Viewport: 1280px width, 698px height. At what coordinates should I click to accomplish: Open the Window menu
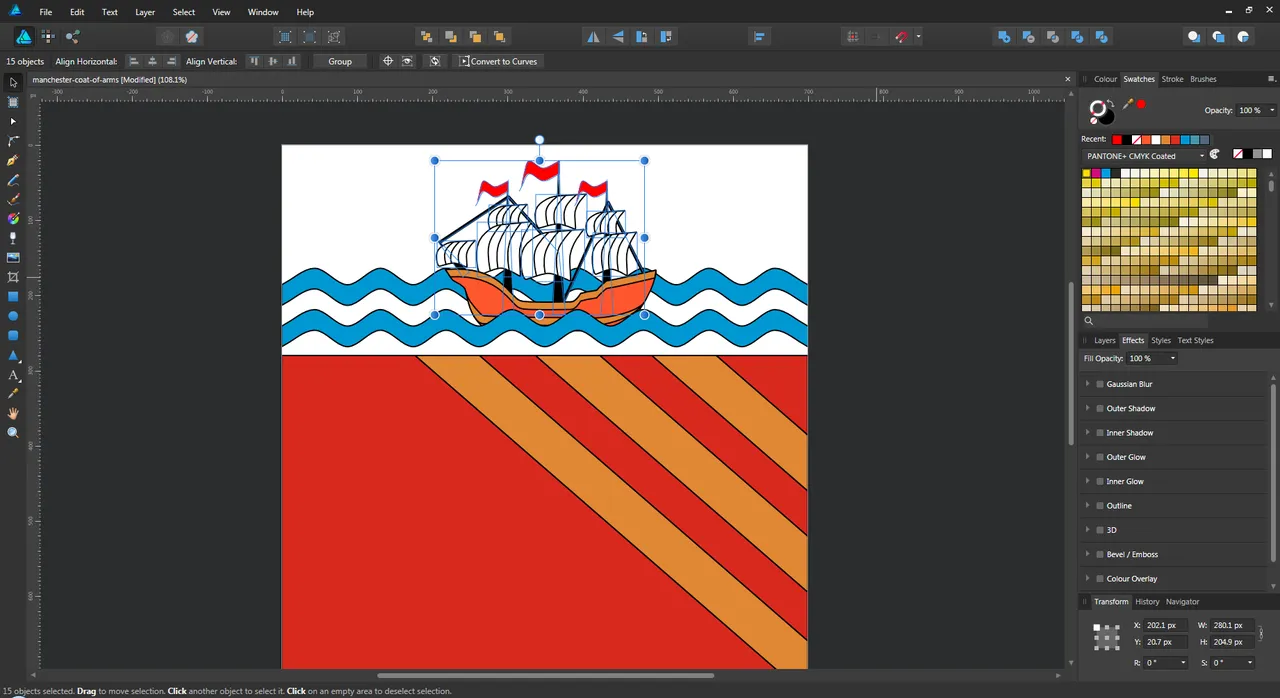click(x=263, y=12)
